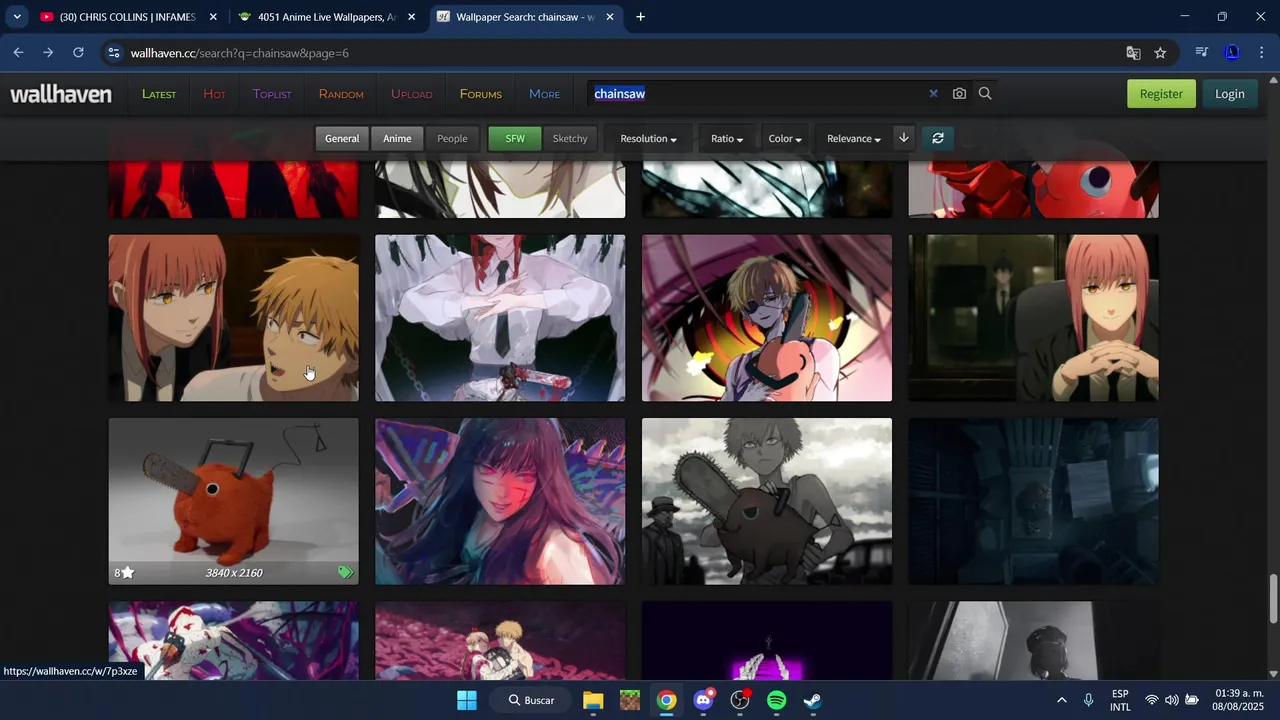
Task: Open Discord from taskbar
Action: click(704, 700)
